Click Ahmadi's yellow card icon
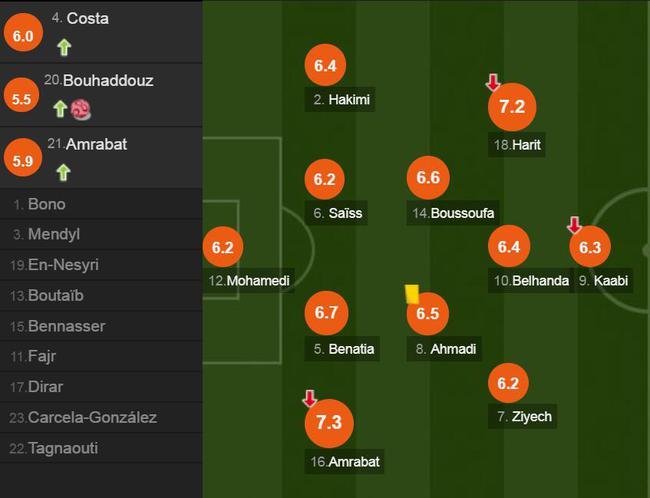Viewport: 650px width, 498px height. click(412, 294)
